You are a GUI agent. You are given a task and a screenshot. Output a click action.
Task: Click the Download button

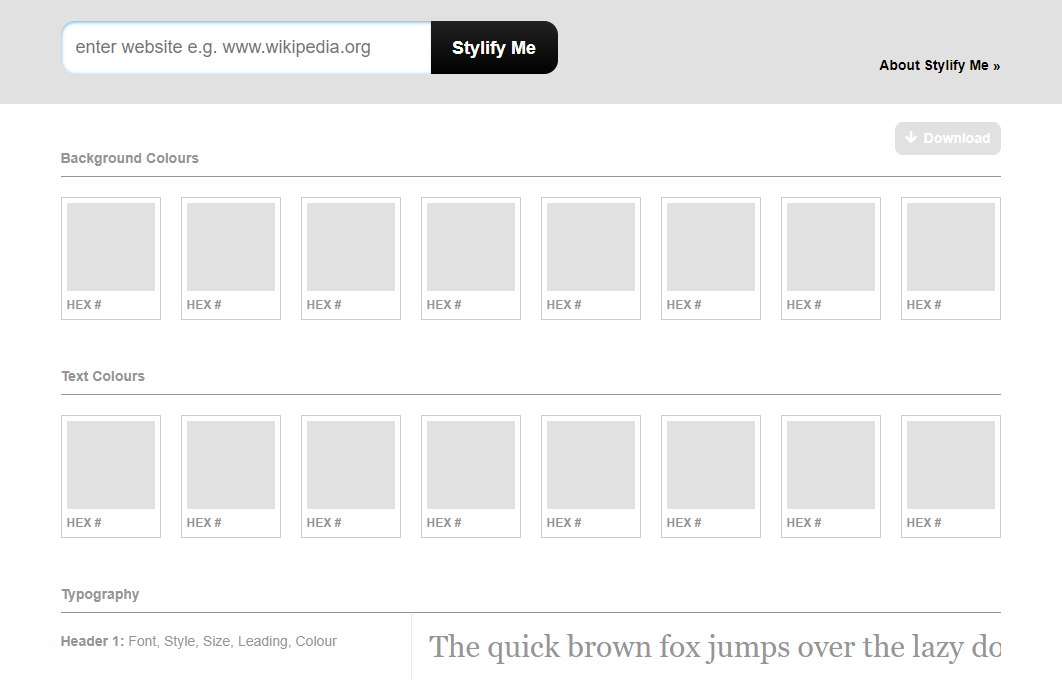tap(947, 139)
